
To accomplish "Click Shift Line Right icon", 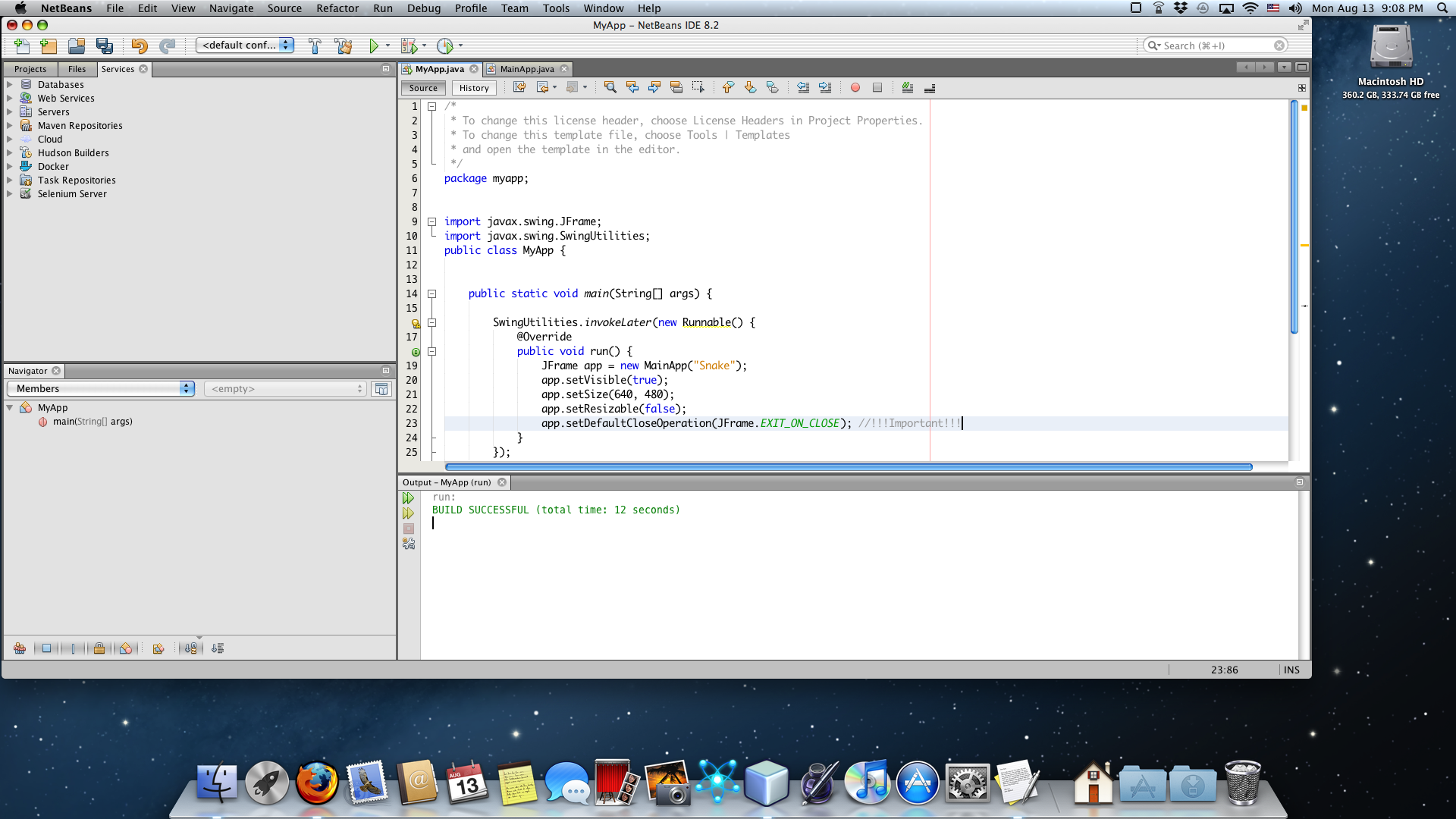I will [825, 87].
